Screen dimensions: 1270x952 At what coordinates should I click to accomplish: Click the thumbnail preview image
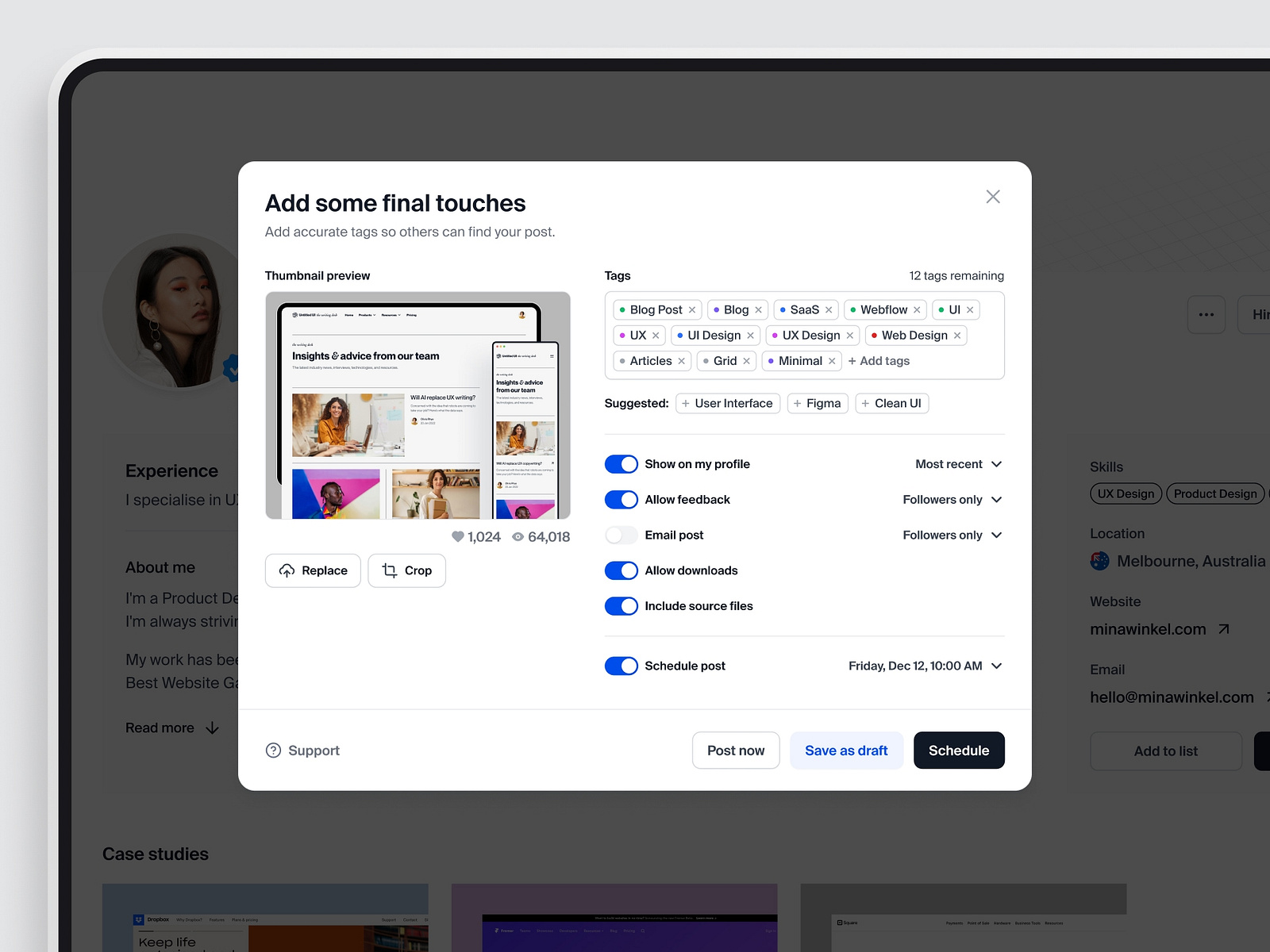point(418,405)
